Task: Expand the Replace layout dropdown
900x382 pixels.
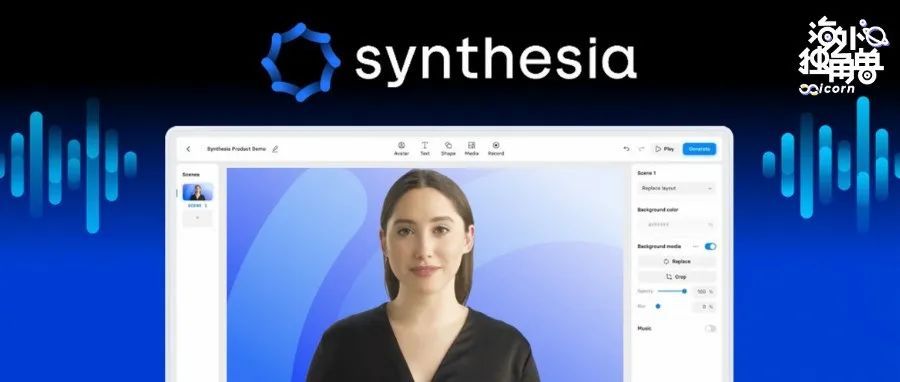Action: (676, 188)
